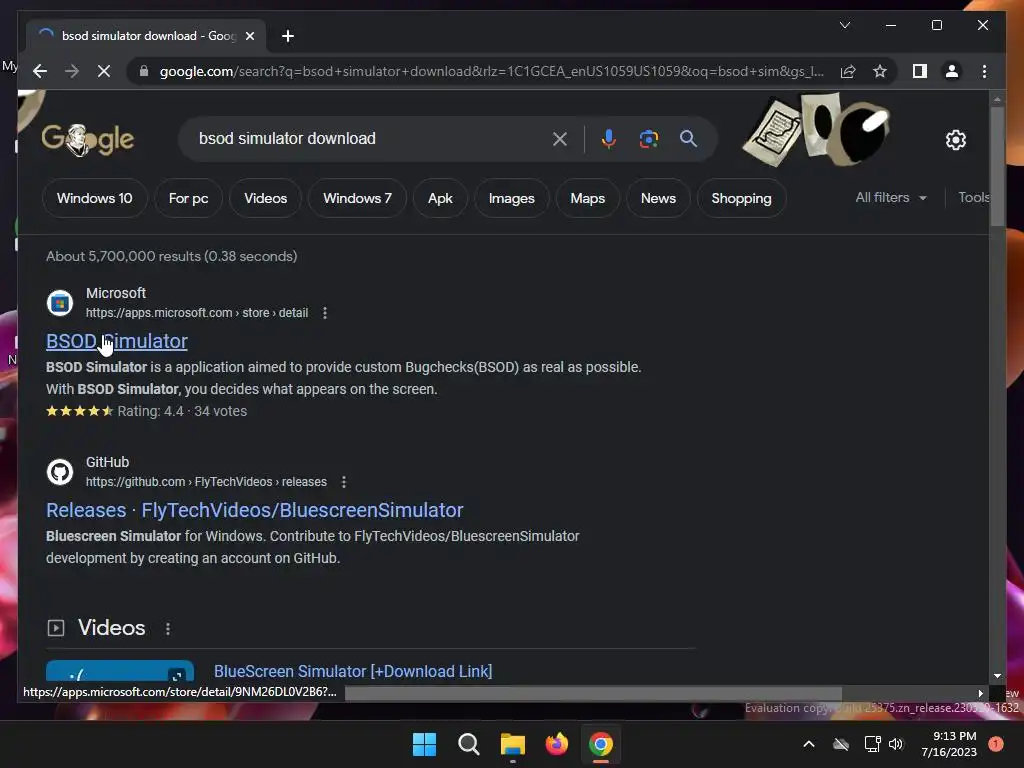The height and width of the screenshot is (768, 1024).
Task: Switch to Maps results
Action: point(587,198)
